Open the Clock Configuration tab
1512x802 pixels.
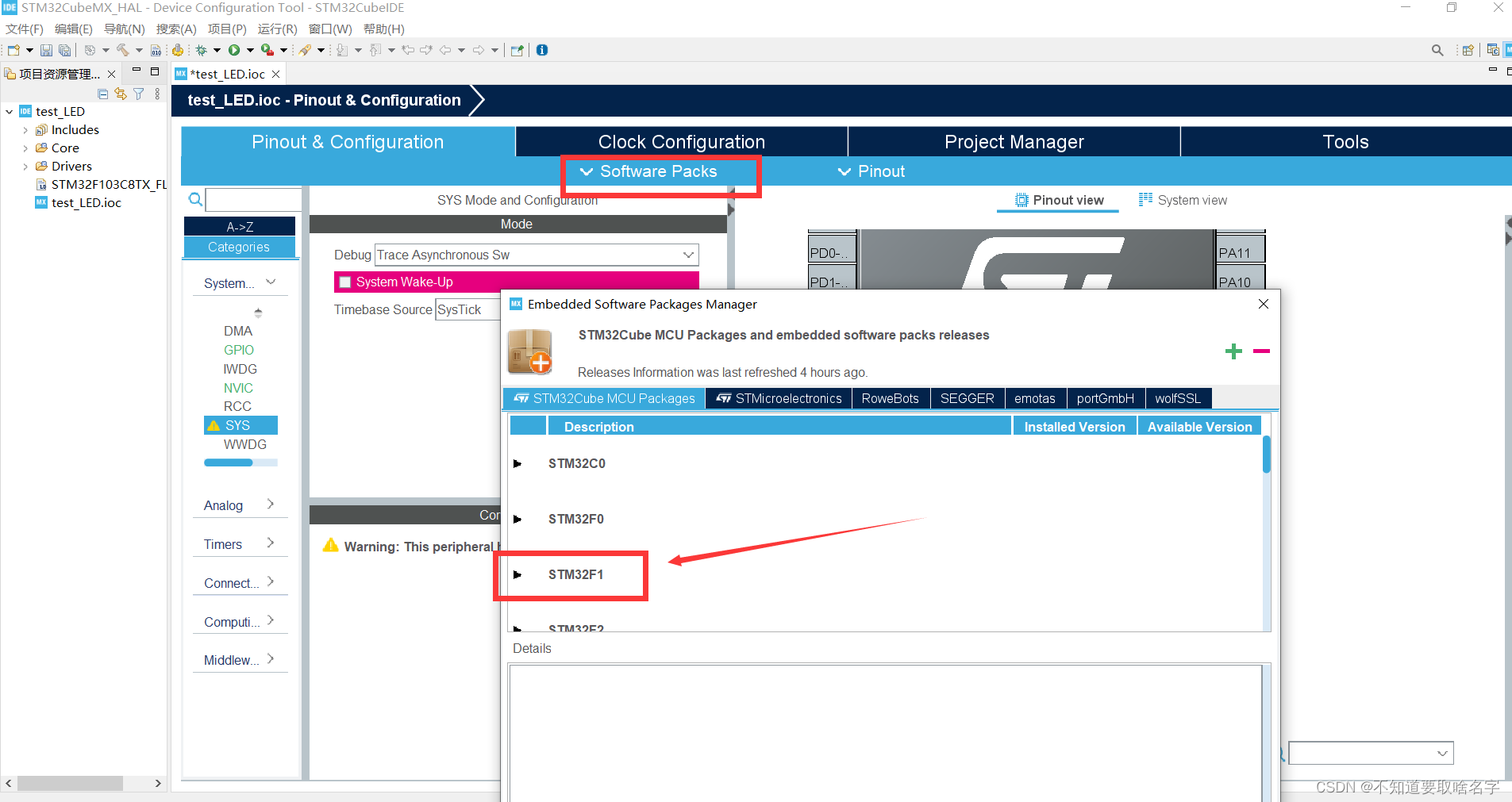click(682, 142)
